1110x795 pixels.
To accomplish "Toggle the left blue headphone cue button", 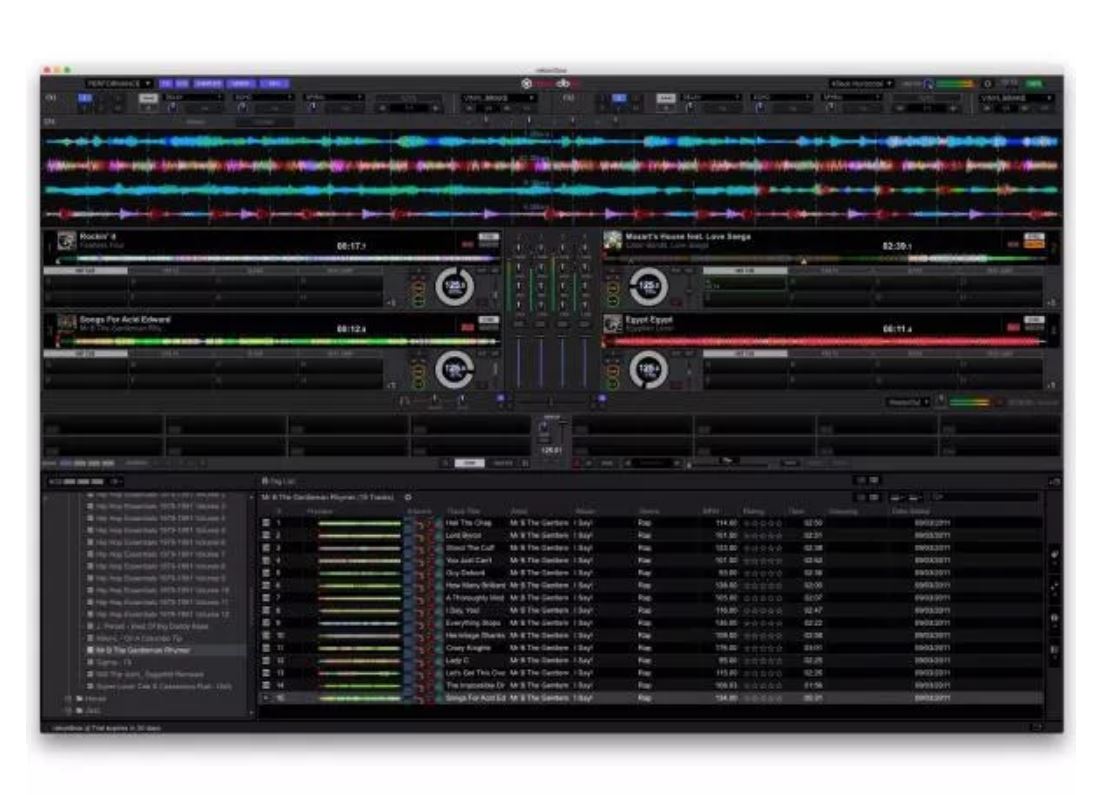I will click(x=500, y=399).
